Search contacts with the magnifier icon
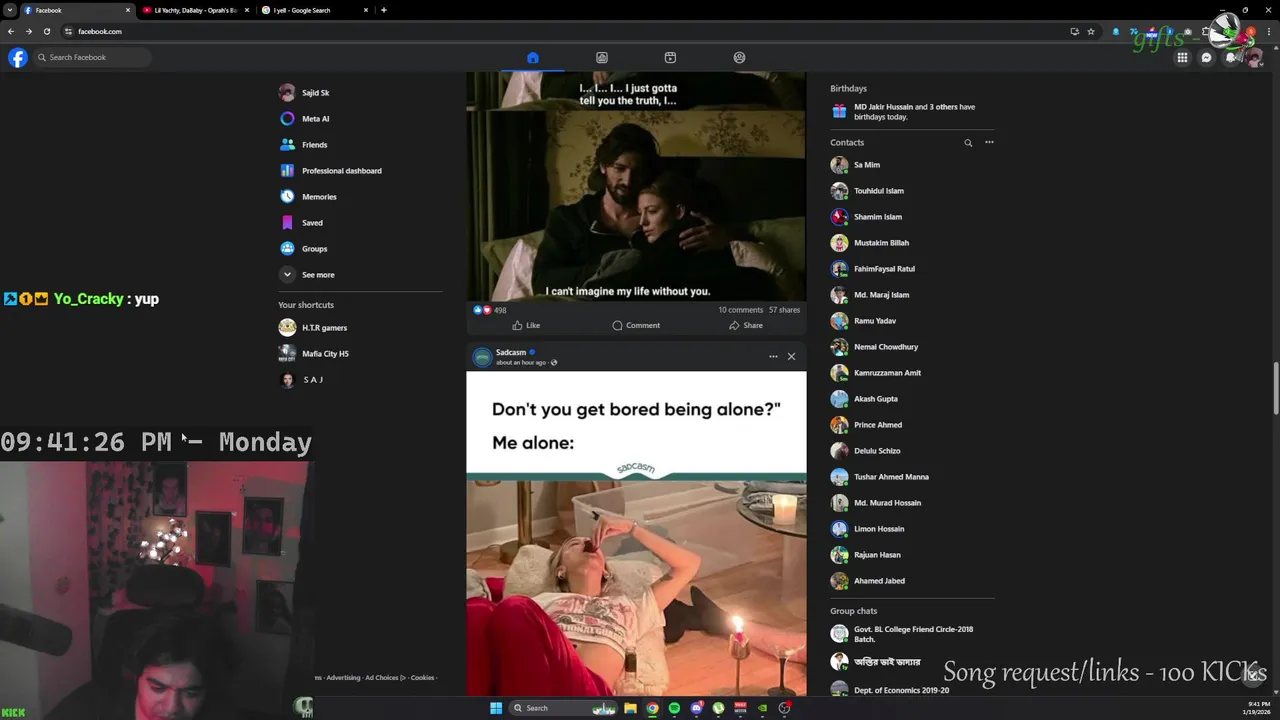 pos(968,143)
